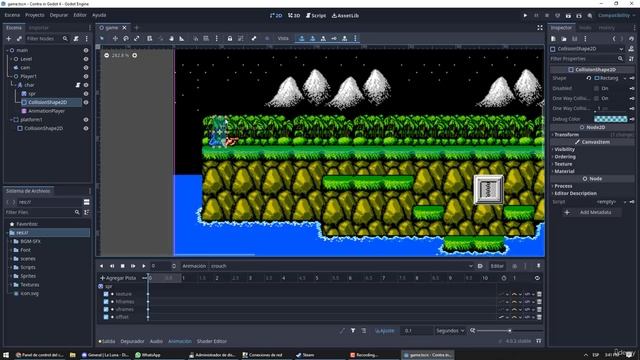Expand the Process section
The image size is (640, 360).
pyautogui.click(x=593, y=186)
